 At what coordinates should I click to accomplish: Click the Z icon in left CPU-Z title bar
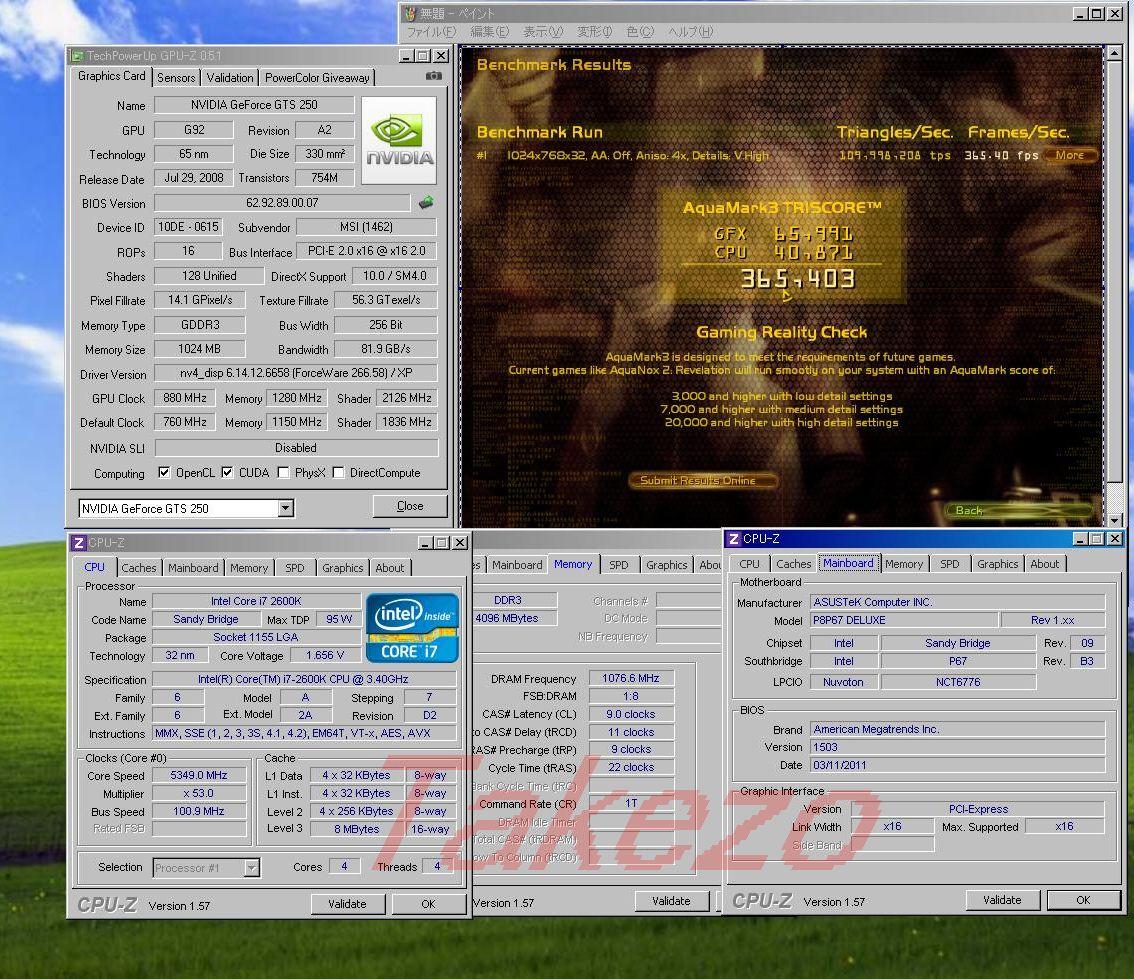coord(79,542)
